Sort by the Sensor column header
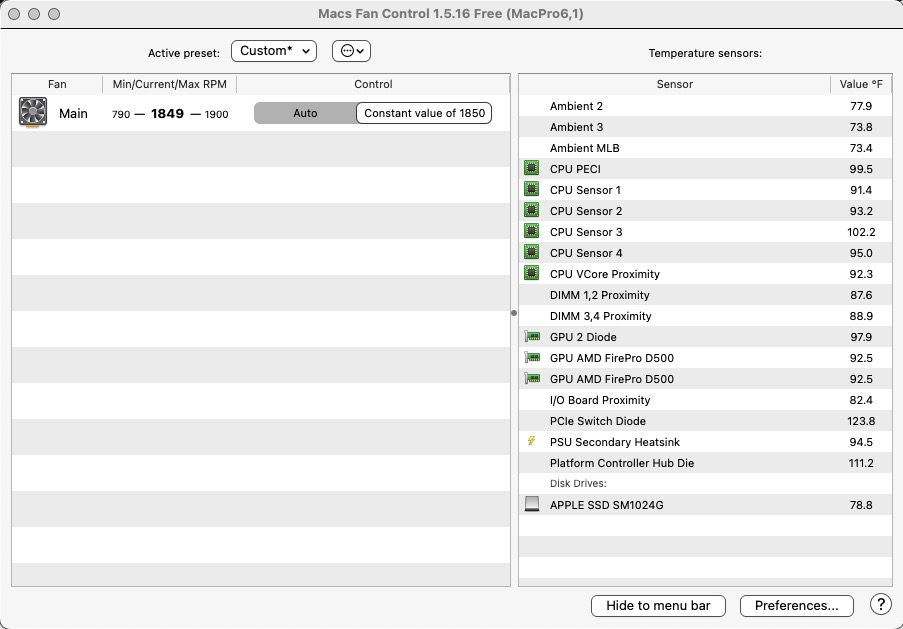903x629 pixels. (674, 84)
